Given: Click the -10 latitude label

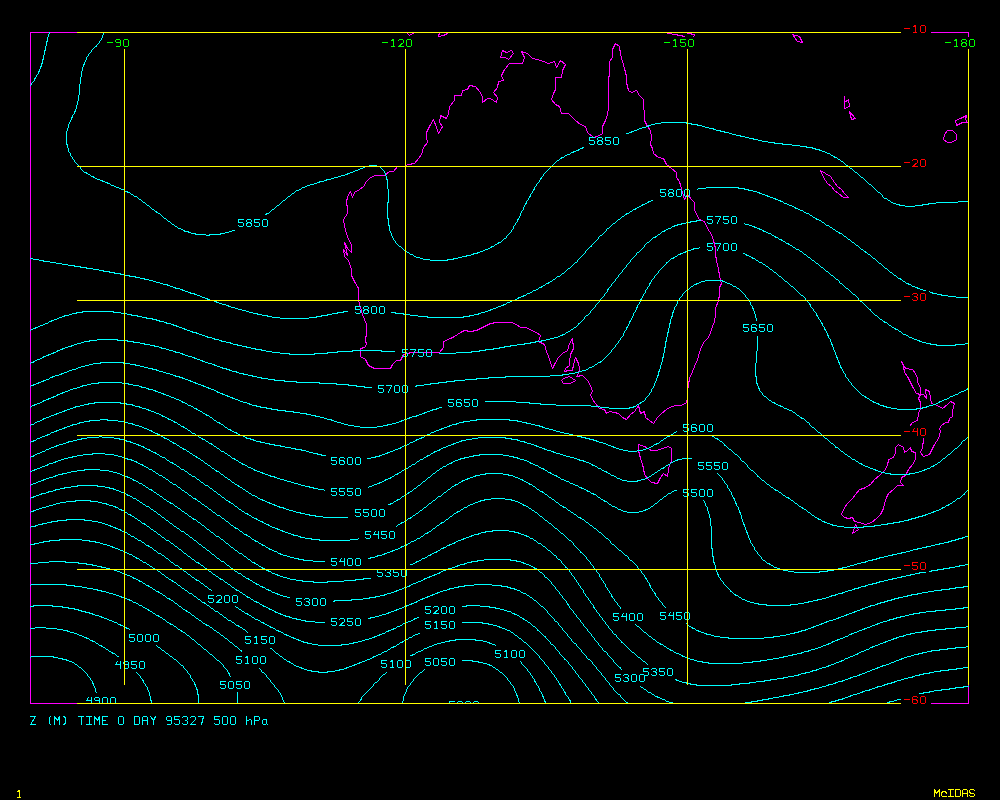Looking at the screenshot, I should point(914,29).
